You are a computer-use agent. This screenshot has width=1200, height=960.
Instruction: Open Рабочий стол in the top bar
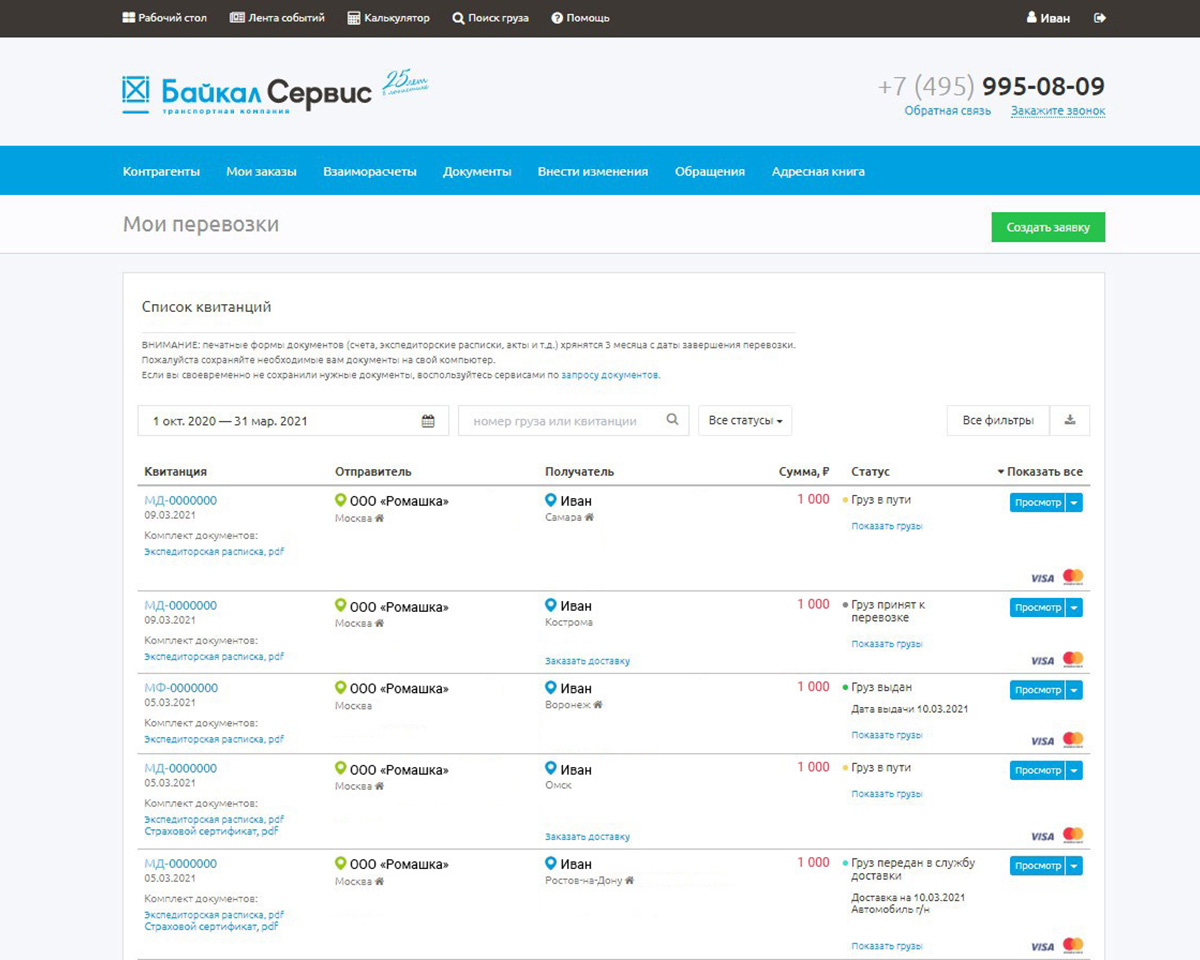click(164, 18)
